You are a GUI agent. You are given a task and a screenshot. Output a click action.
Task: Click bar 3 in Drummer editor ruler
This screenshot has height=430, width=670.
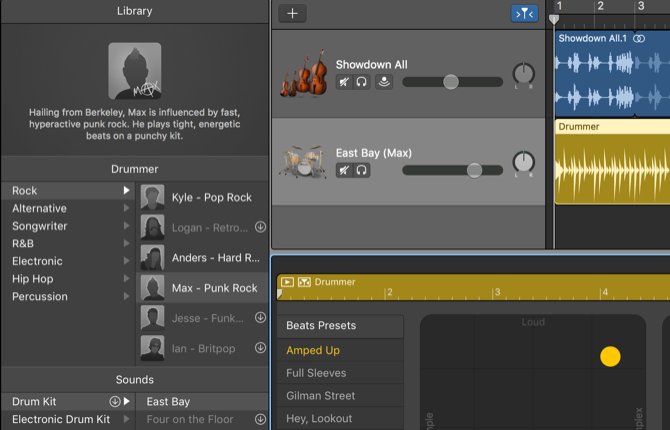[497, 292]
